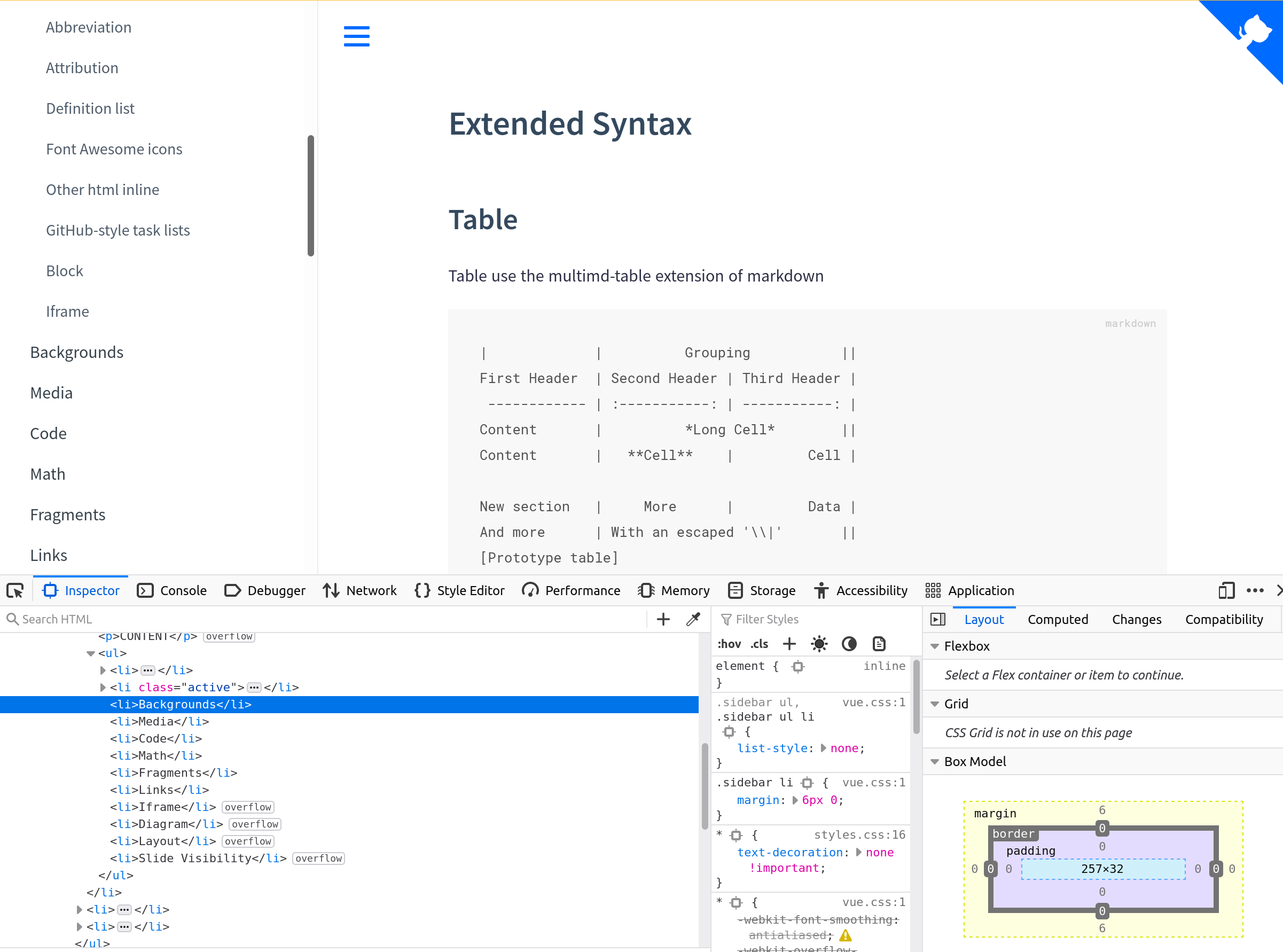Expand the li class active node
The width and height of the screenshot is (1283, 952).
[103, 687]
